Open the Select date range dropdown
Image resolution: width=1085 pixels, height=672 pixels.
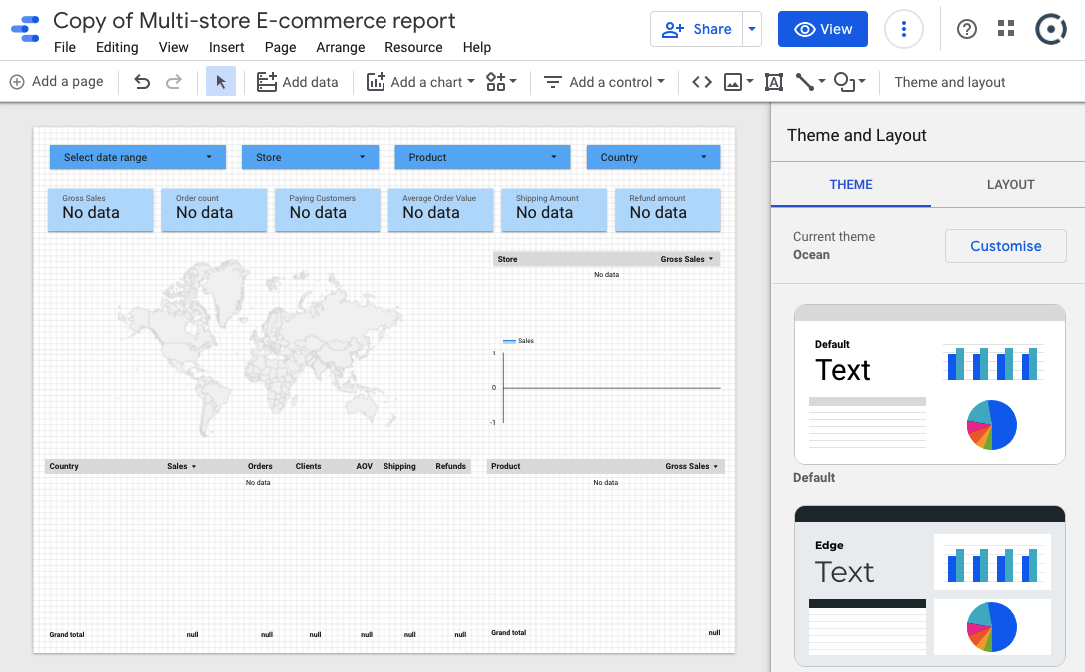[x=138, y=157]
